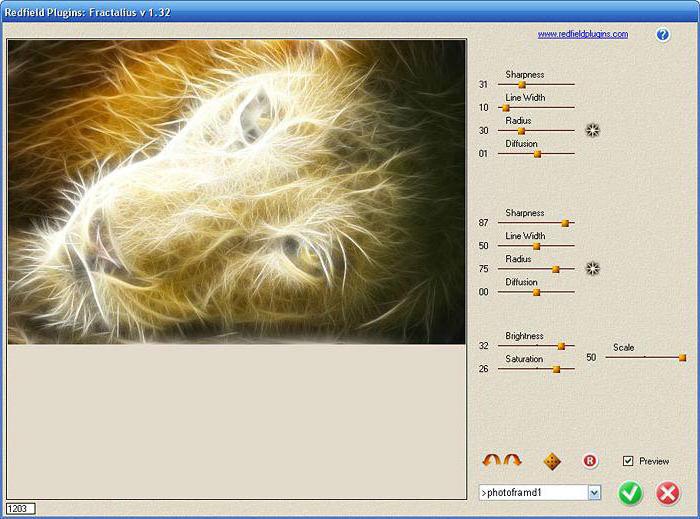Open the help question mark icon

point(662,35)
